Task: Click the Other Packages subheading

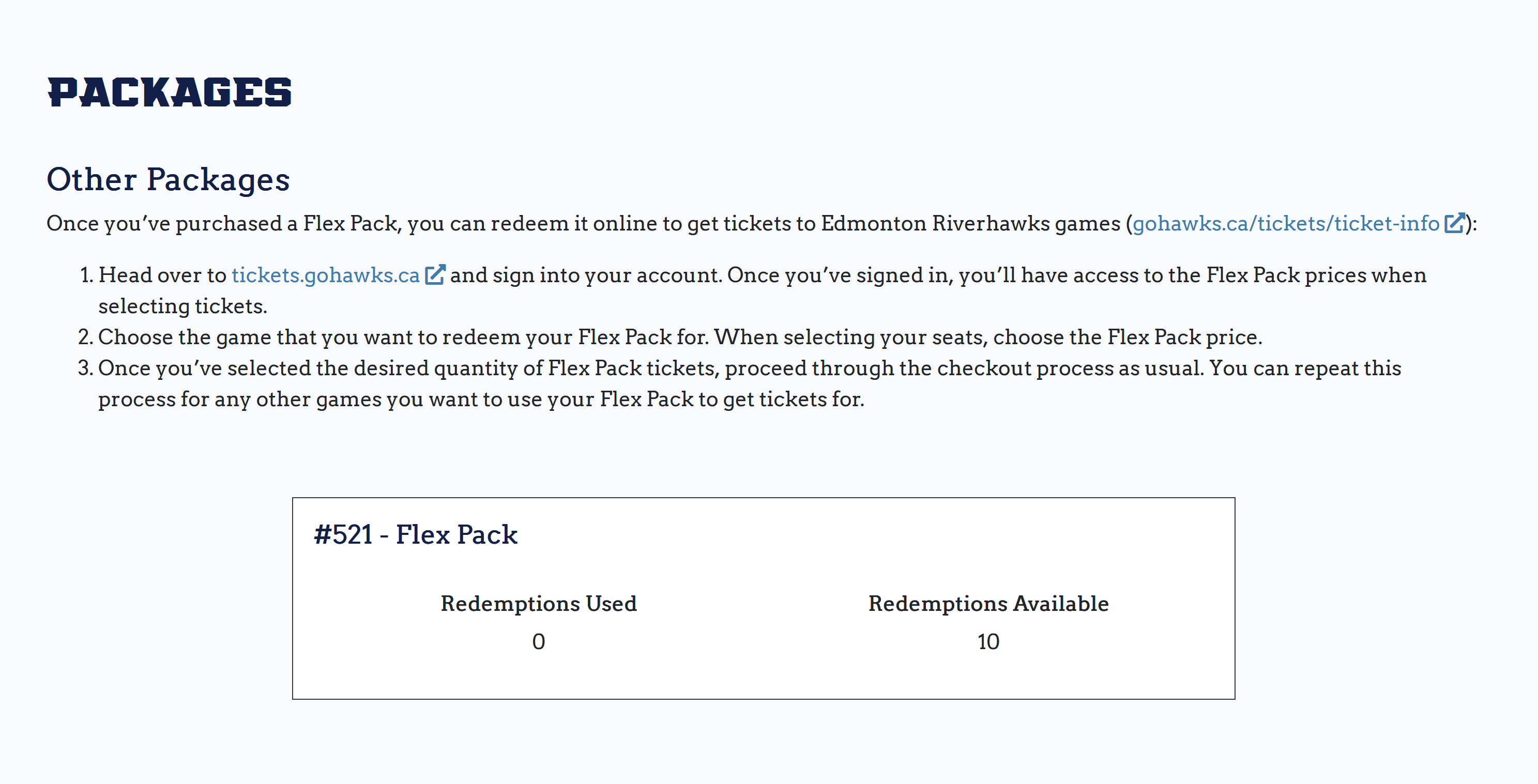Action: pyautogui.click(x=168, y=180)
